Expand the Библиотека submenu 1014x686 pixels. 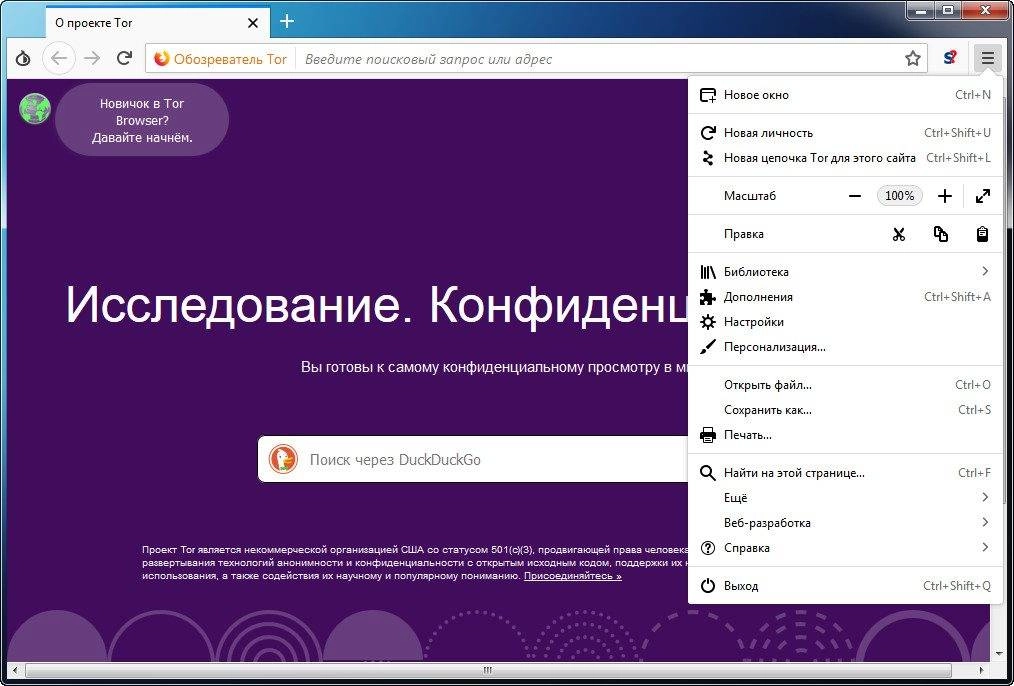pos(845,272)
